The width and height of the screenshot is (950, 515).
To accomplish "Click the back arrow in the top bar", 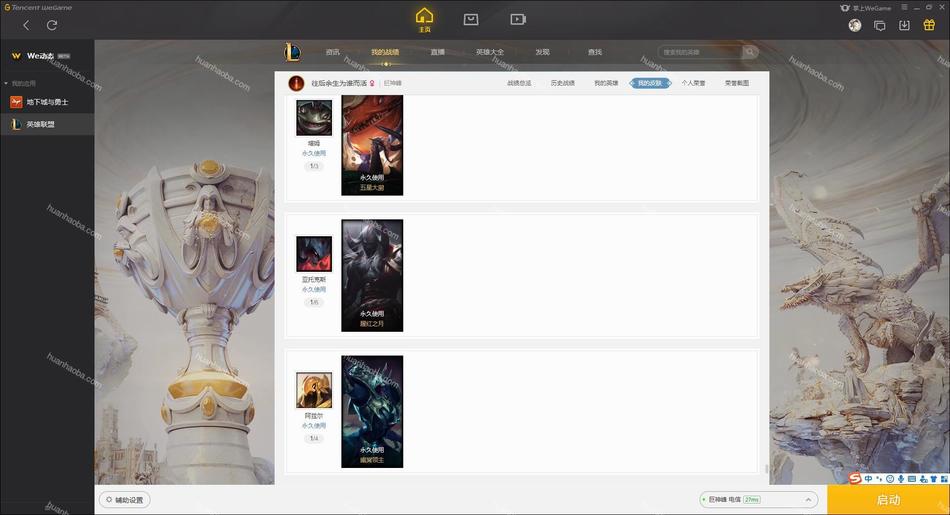I will tap(26, 25).
